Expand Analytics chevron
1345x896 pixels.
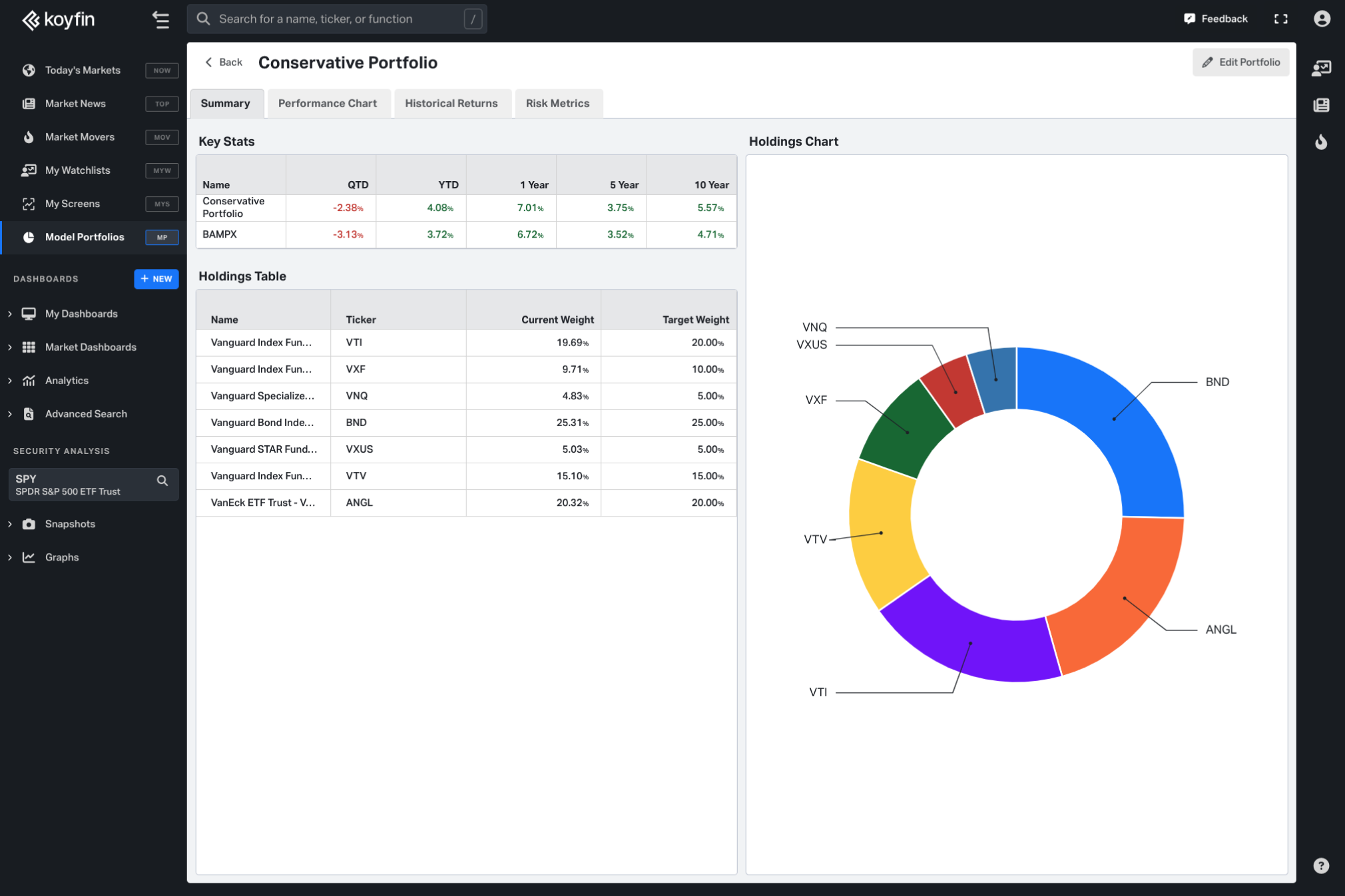pyautogui.click(x=10, y=380)
